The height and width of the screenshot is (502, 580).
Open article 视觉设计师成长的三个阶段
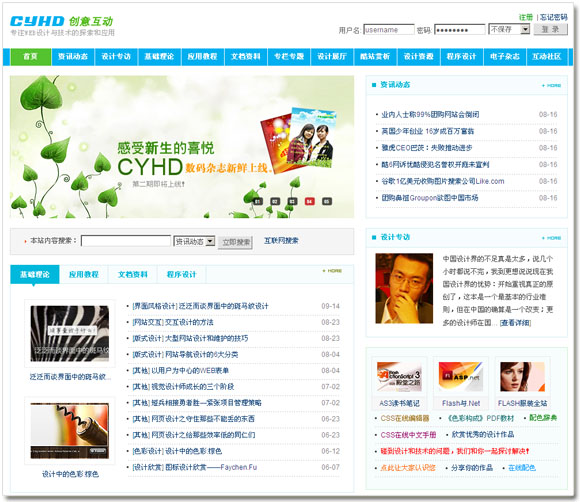coord(183,387)
